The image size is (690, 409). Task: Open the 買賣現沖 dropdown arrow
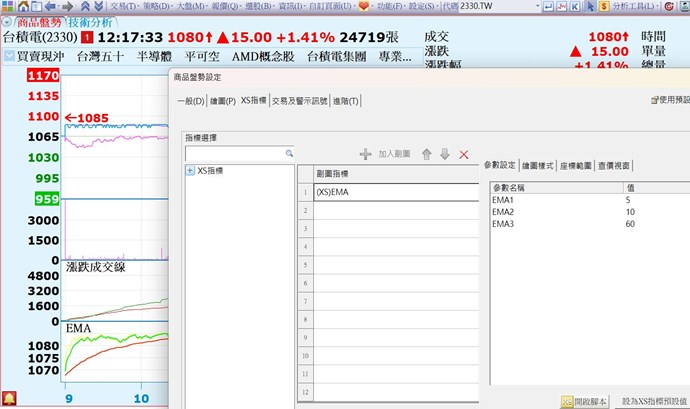9,56
